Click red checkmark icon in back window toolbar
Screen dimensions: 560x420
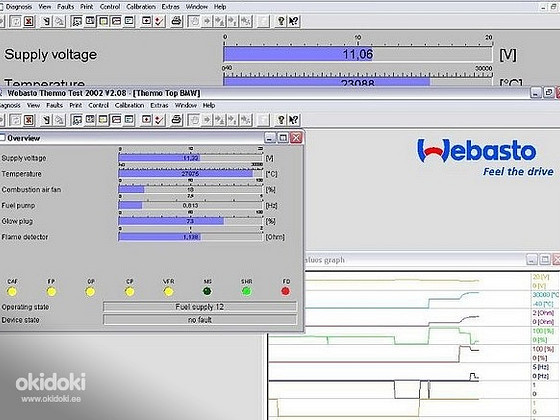click(x=159, y=21)
